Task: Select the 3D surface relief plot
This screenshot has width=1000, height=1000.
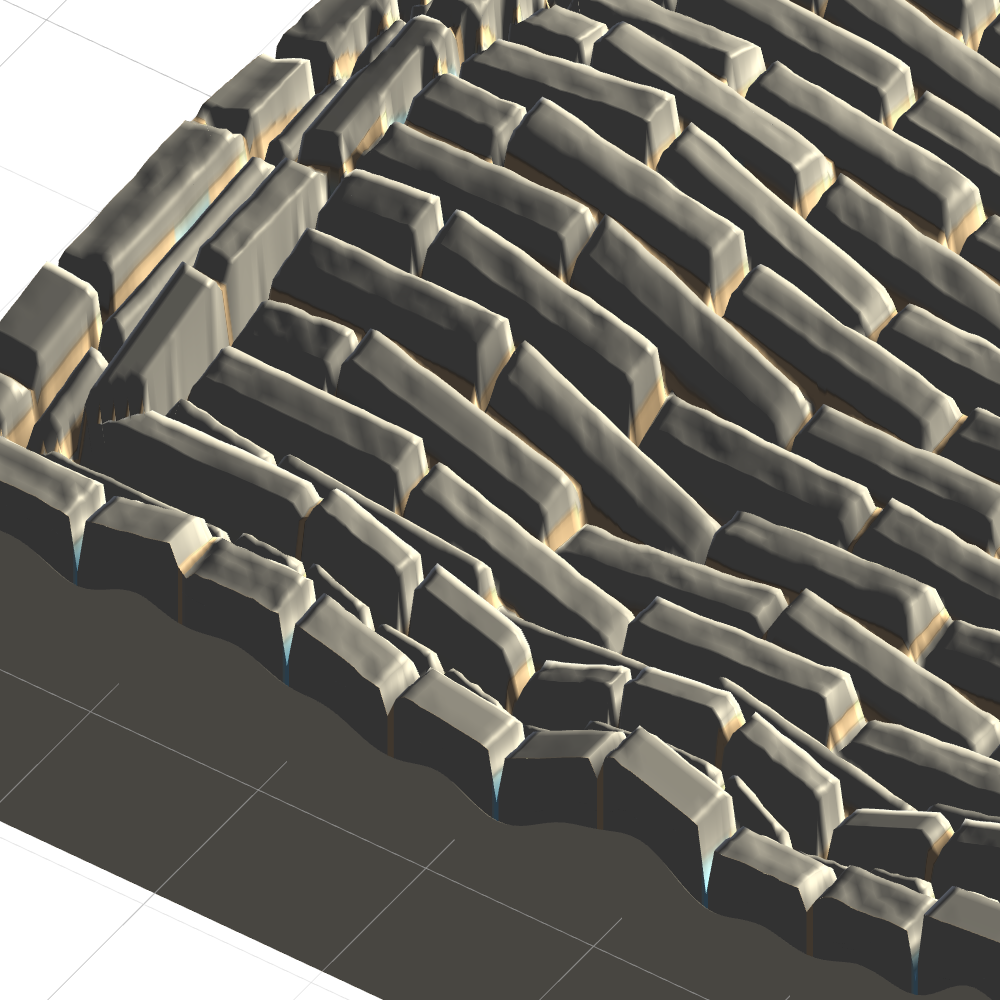Action: pyautogui.click(x=500, y=500)
